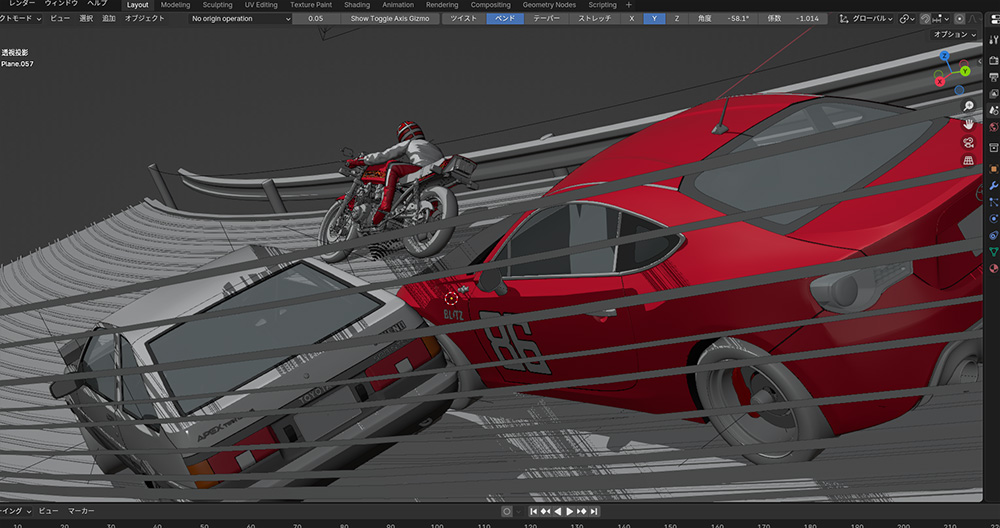Open the timeline マーカー menu
The height and width of the screenshot is (528, 1000).
coord(82,511)
